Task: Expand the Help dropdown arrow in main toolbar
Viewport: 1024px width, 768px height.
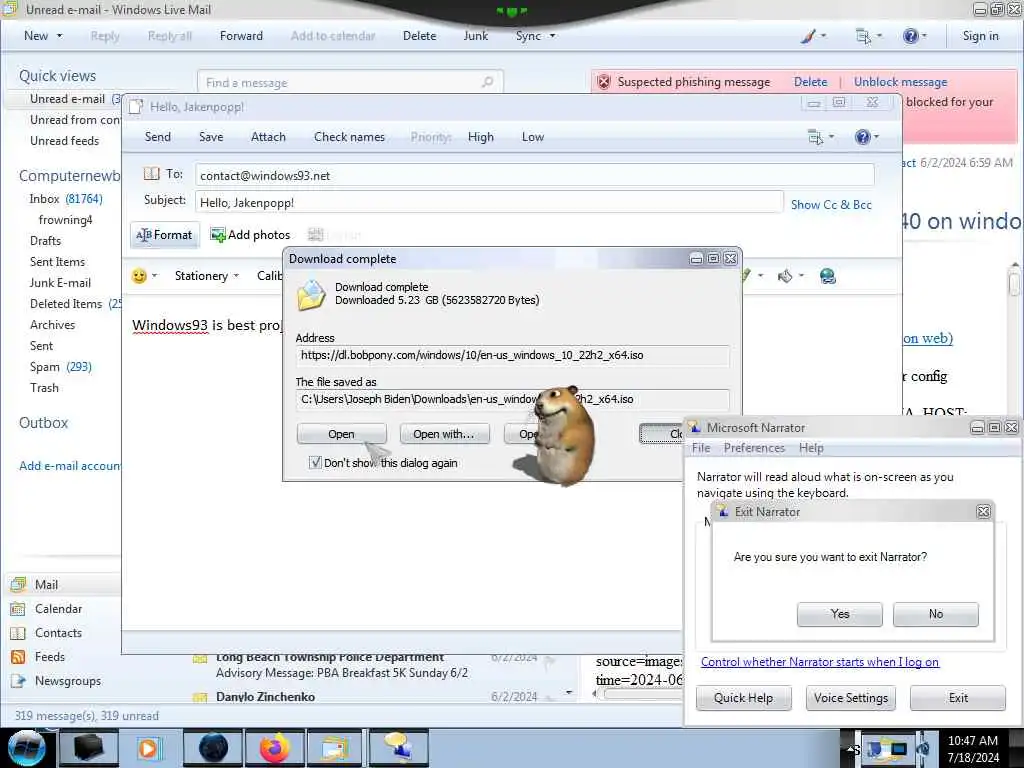Action: 924,36
